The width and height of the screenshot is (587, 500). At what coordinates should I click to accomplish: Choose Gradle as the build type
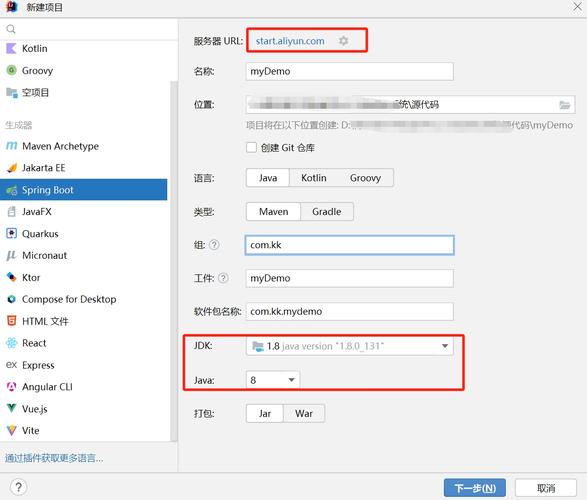[326, 212]
